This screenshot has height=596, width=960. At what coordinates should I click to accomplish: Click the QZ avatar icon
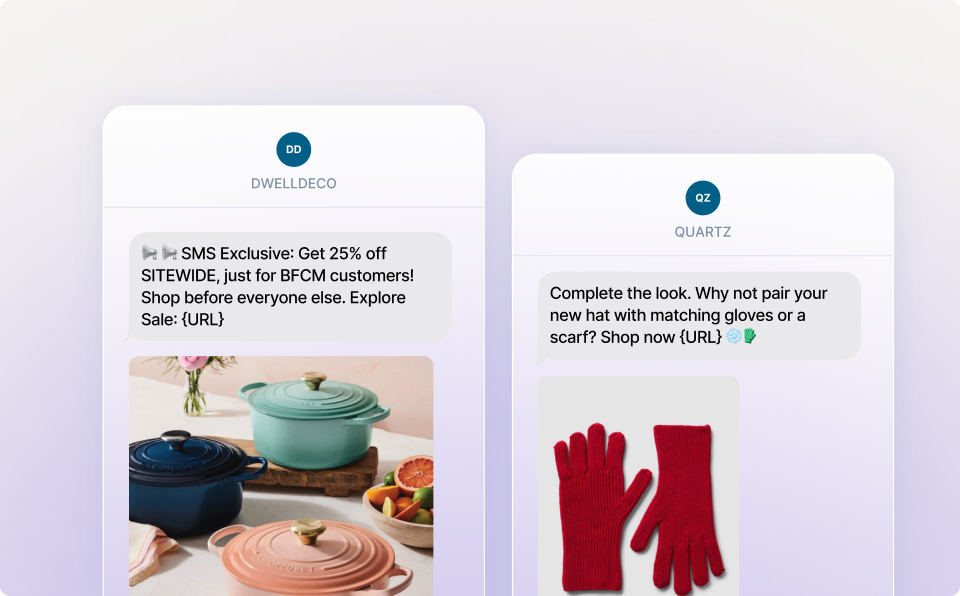click(x=703, y=198)
